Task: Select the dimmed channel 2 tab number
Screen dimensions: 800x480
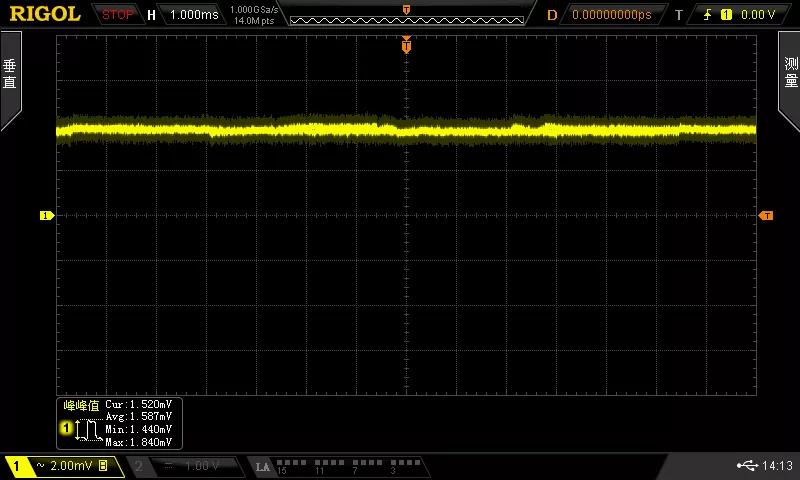Action: (138, 466)
